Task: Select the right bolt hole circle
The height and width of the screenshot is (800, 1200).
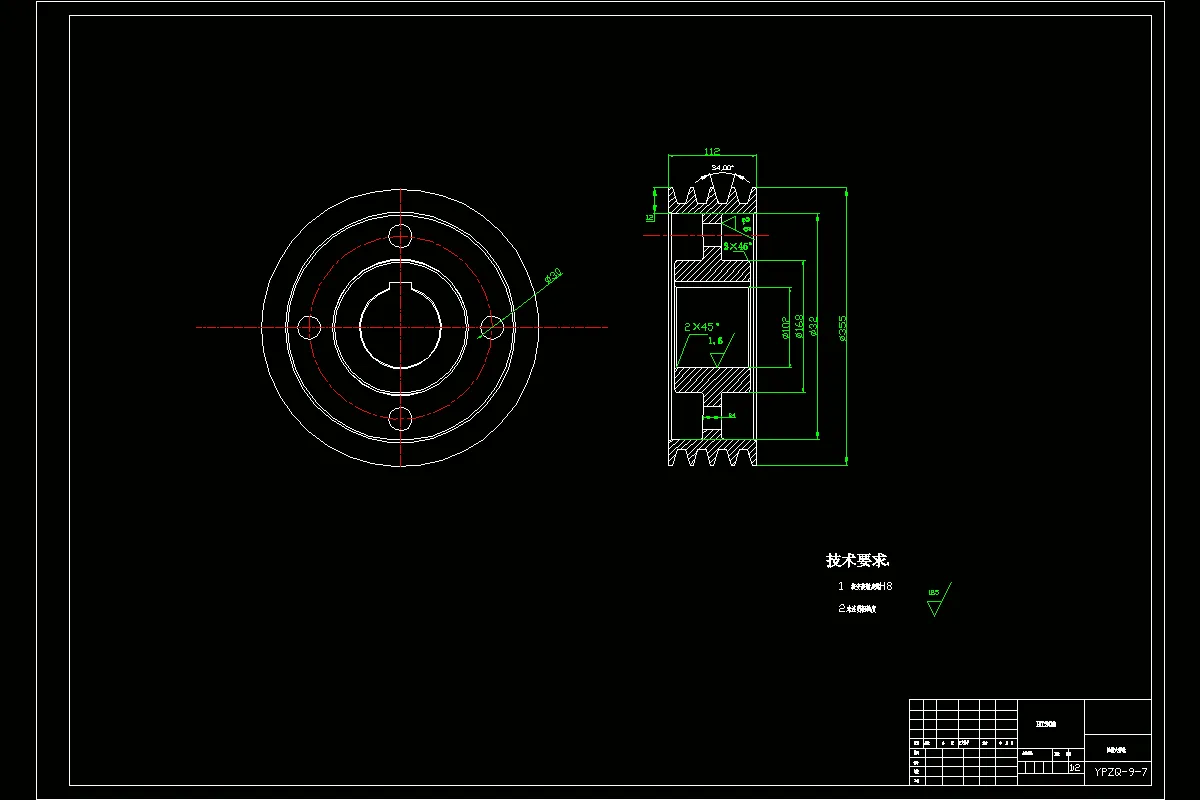Action: point(492,327)
